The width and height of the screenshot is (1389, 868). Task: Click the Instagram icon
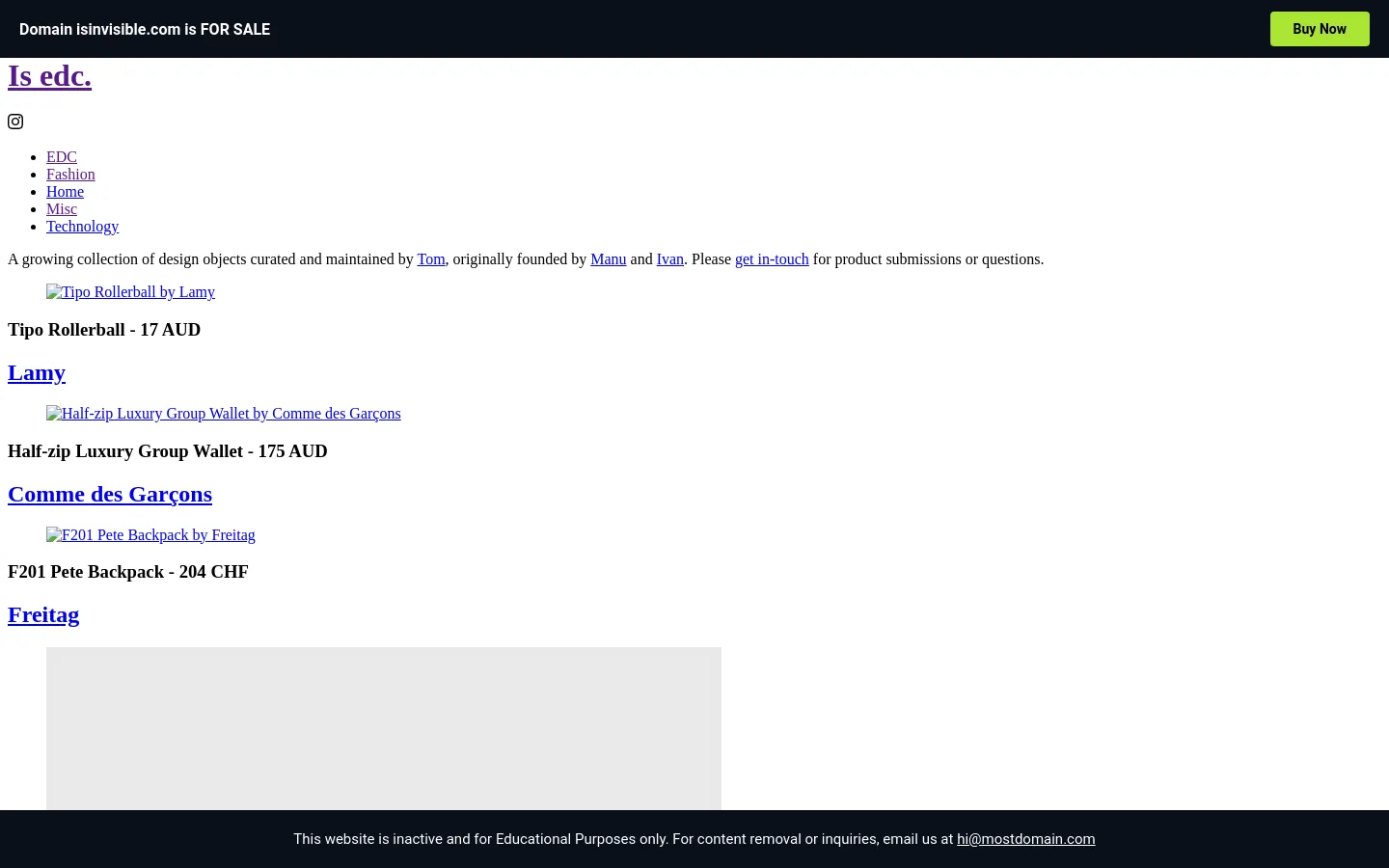15,122
